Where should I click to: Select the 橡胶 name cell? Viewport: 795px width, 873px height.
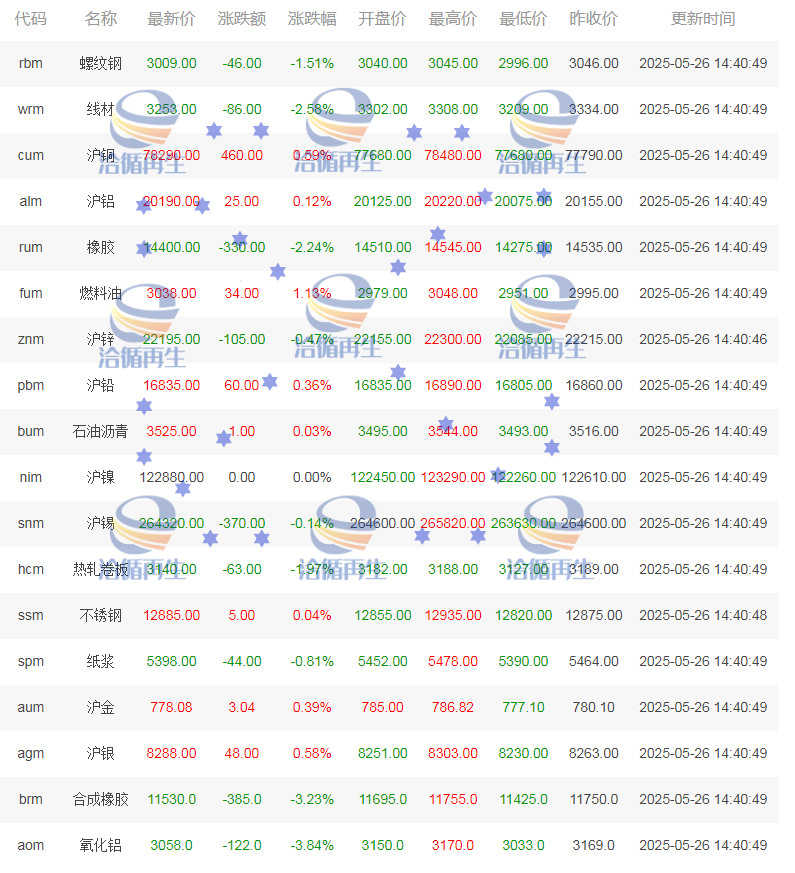(101, 247)
